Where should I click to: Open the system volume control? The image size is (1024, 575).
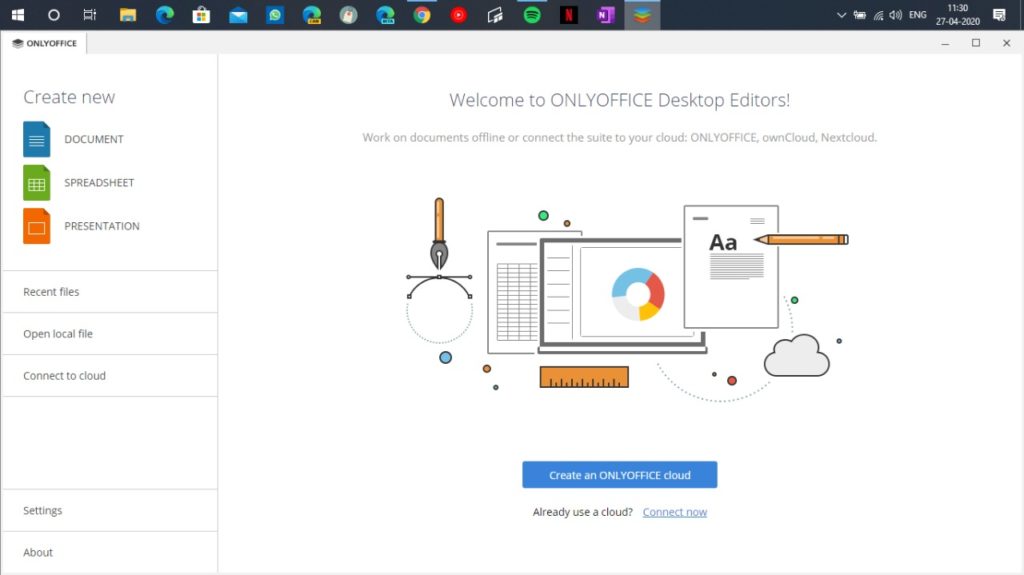[x=895, y=14]
